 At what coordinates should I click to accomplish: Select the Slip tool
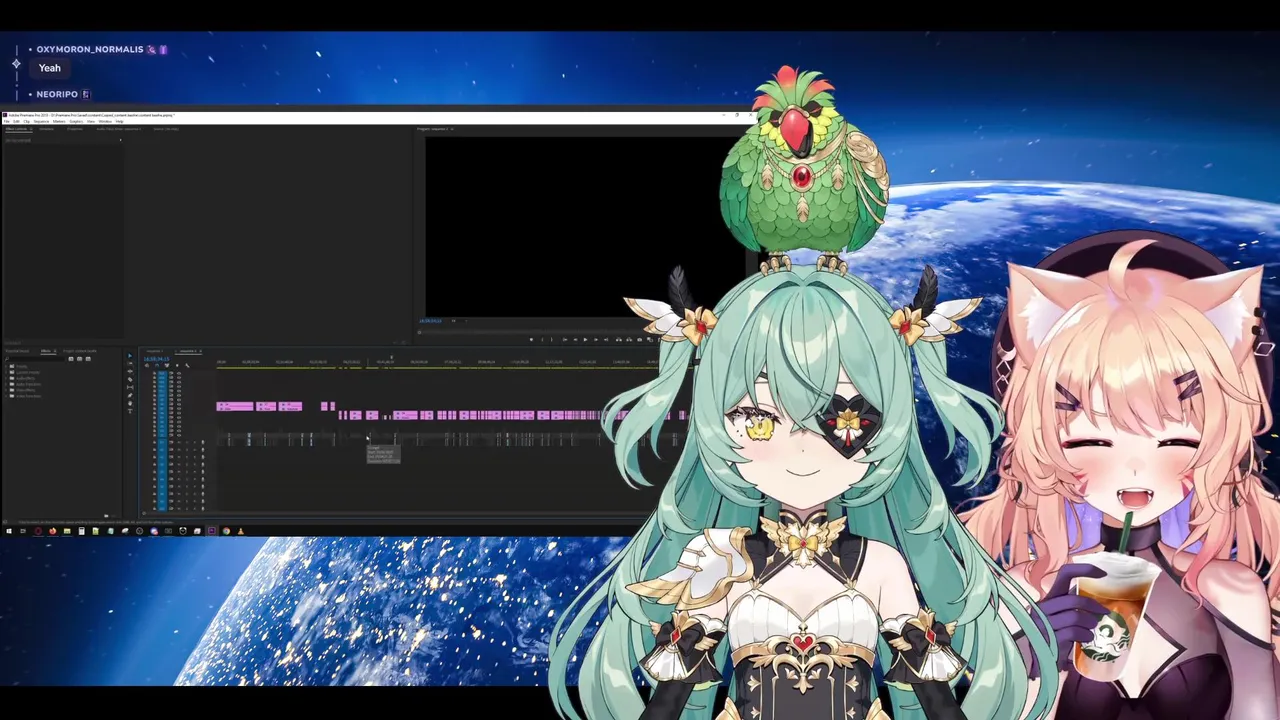click(130, 387)
